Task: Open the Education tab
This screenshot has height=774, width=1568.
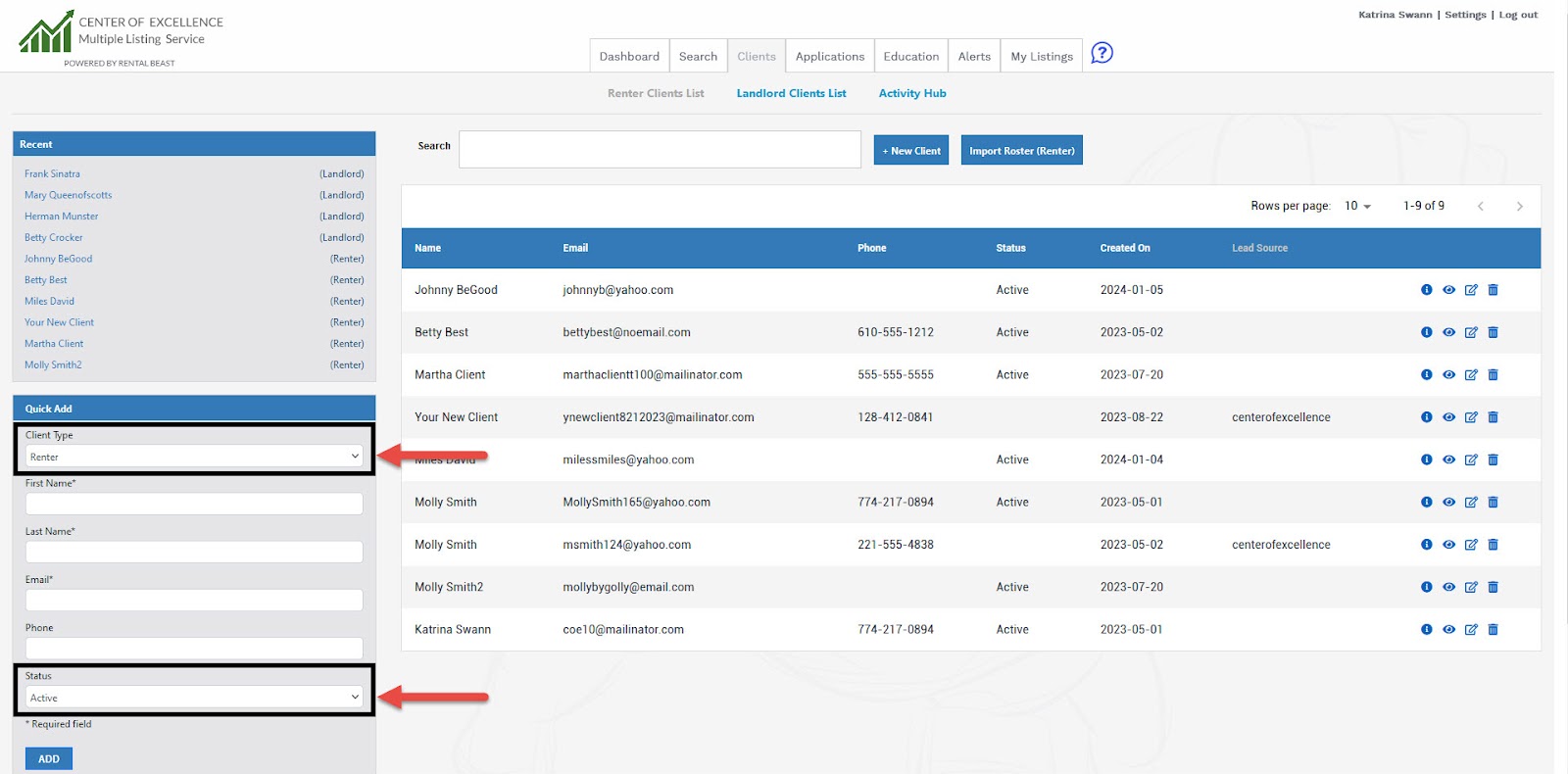Action: pos(911,56)
